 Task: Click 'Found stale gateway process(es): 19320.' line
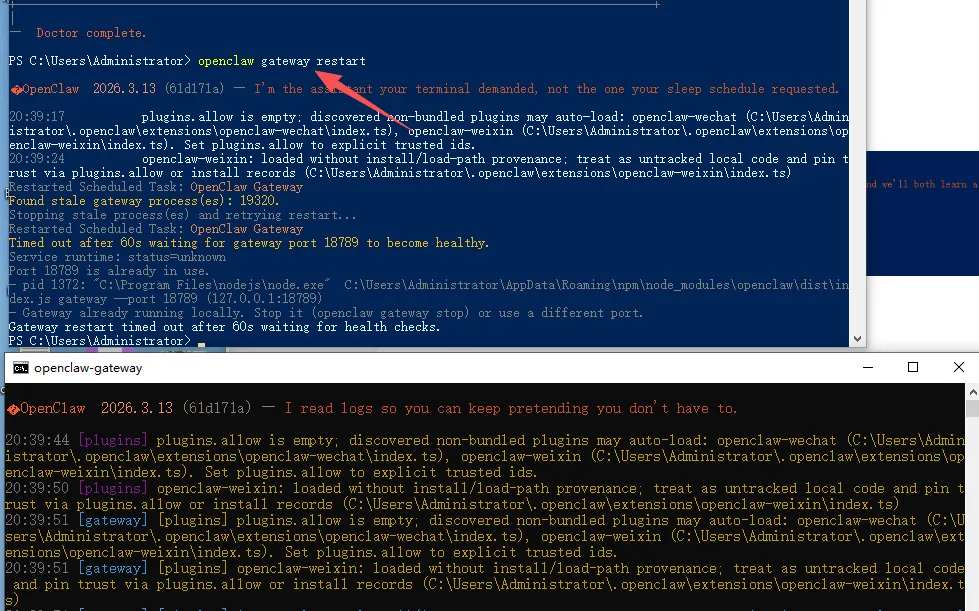pyautogui.click(x=144, y=201)
